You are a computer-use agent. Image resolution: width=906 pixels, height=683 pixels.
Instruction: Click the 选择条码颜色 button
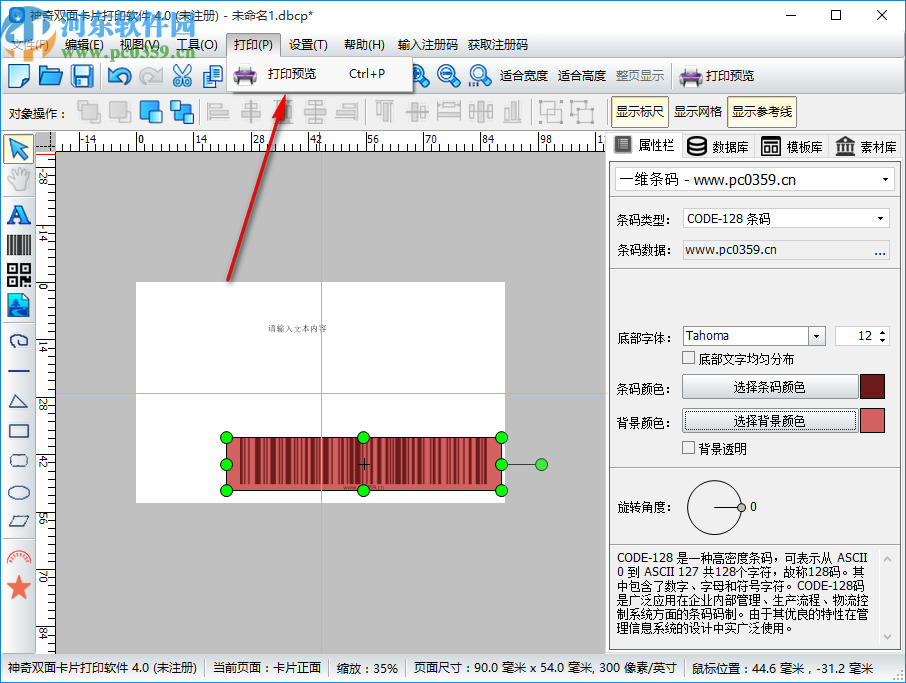(x=769, y=387)
